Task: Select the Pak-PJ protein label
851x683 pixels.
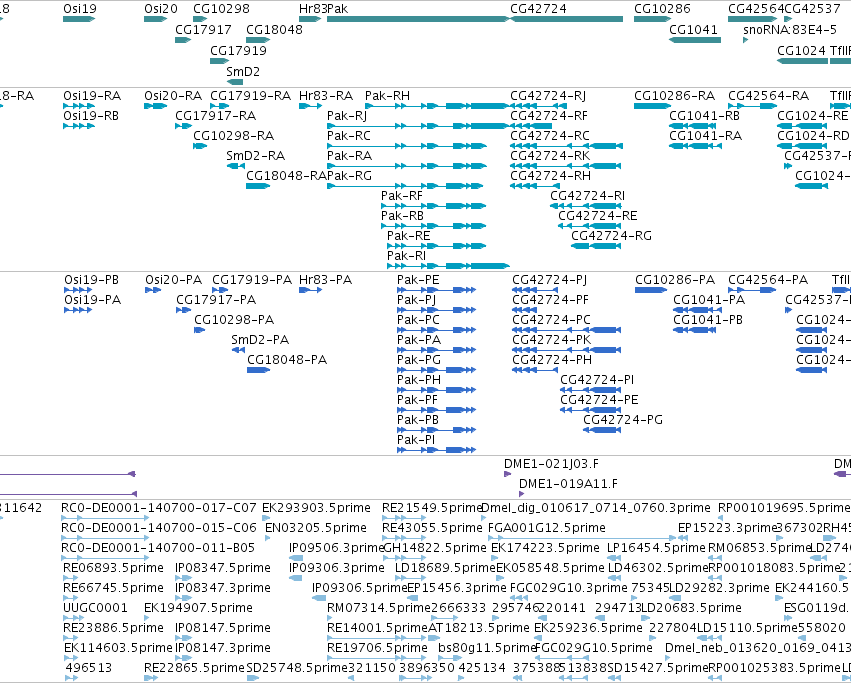Action: click(x=416, y=300)
